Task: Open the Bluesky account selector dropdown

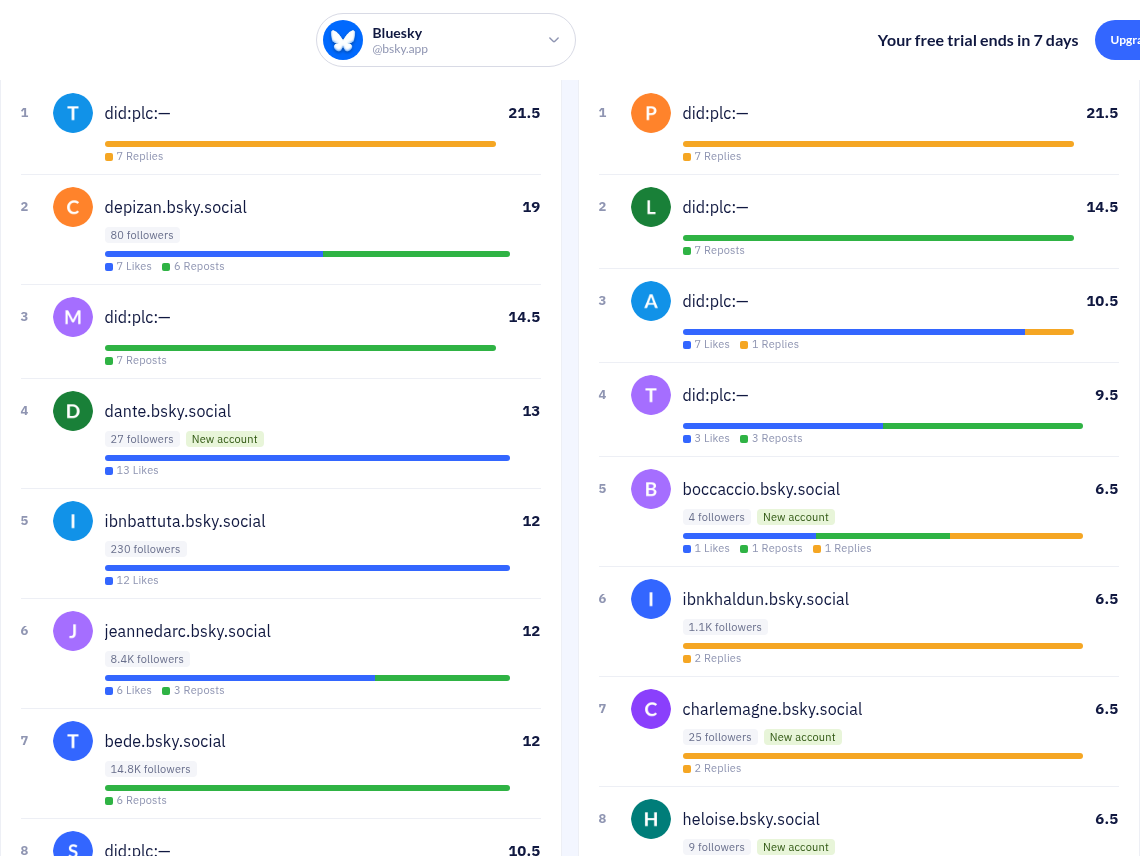Action: click(446, 40)
